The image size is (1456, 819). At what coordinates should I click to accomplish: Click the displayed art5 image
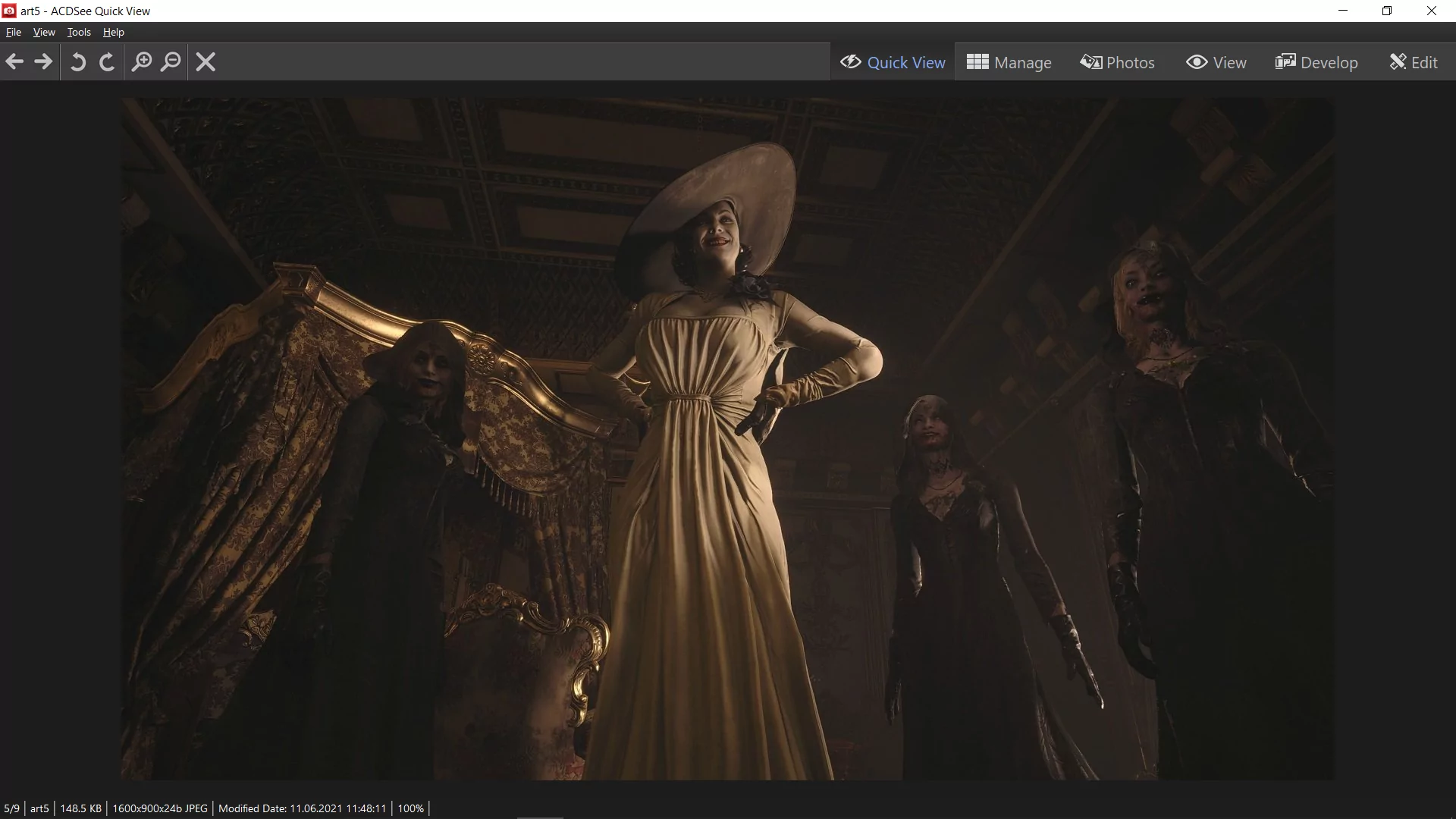tap(728, 439)
